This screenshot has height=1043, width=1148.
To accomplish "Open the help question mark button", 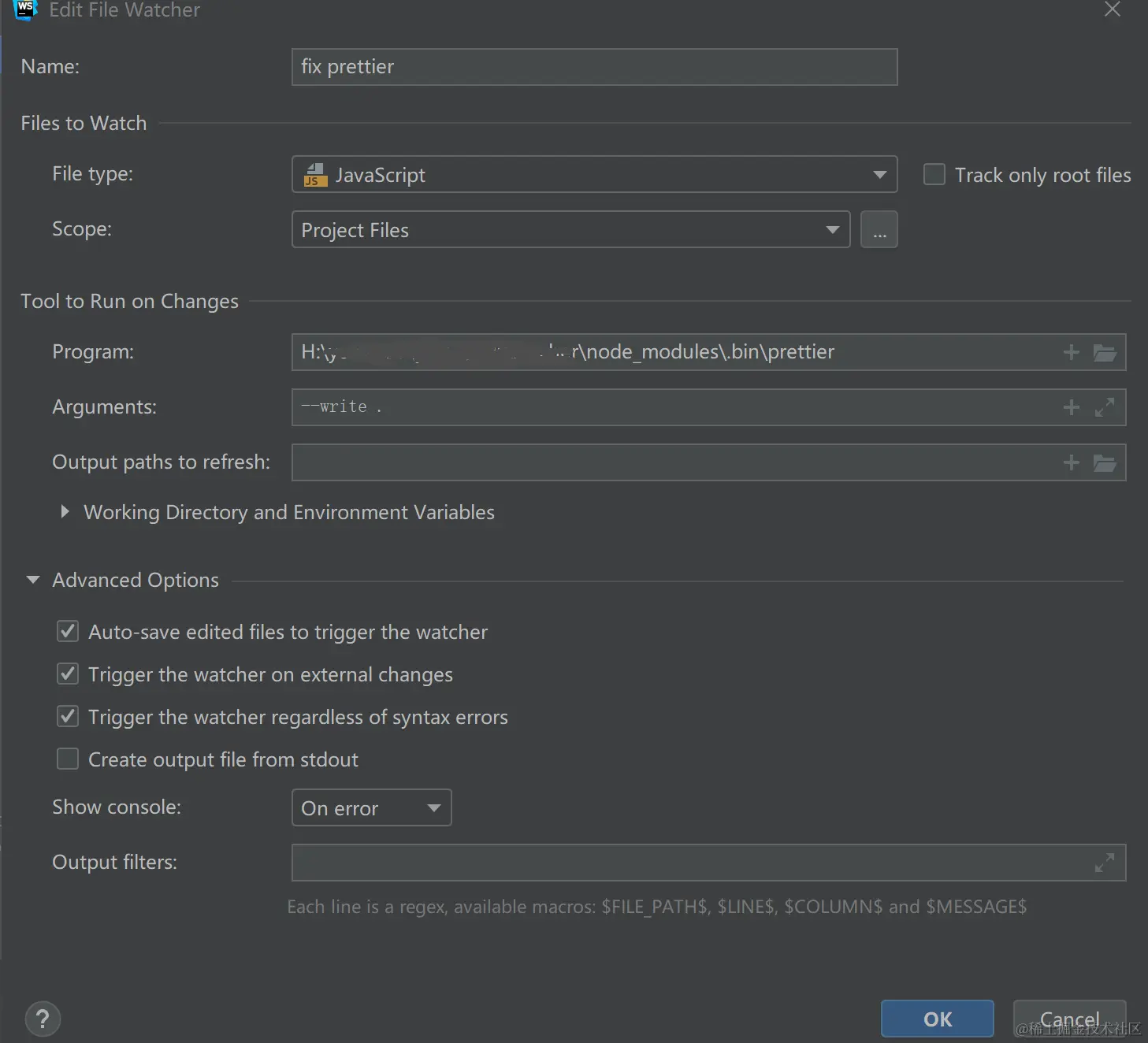I will click(x=43, y=1019).
